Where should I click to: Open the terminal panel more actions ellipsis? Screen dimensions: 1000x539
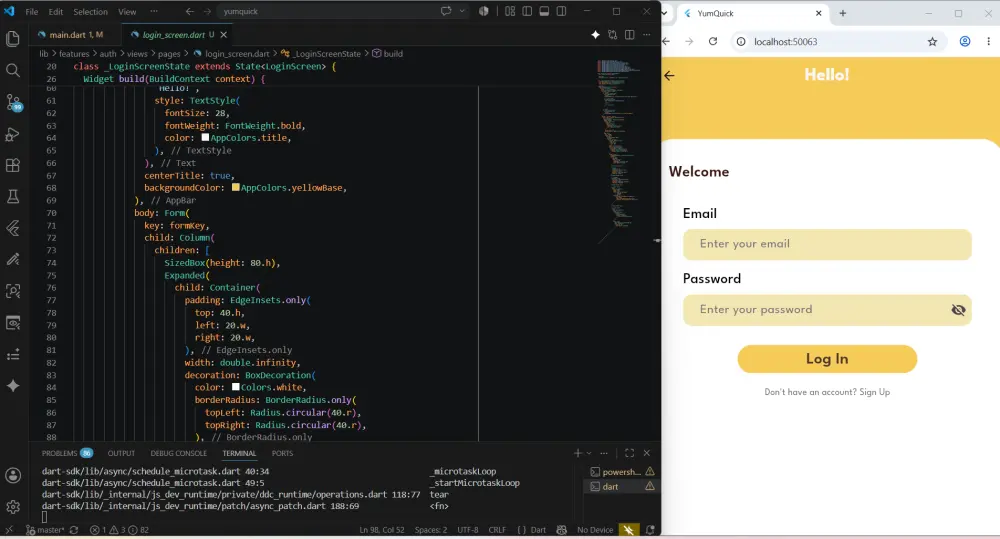click(604, 453)
